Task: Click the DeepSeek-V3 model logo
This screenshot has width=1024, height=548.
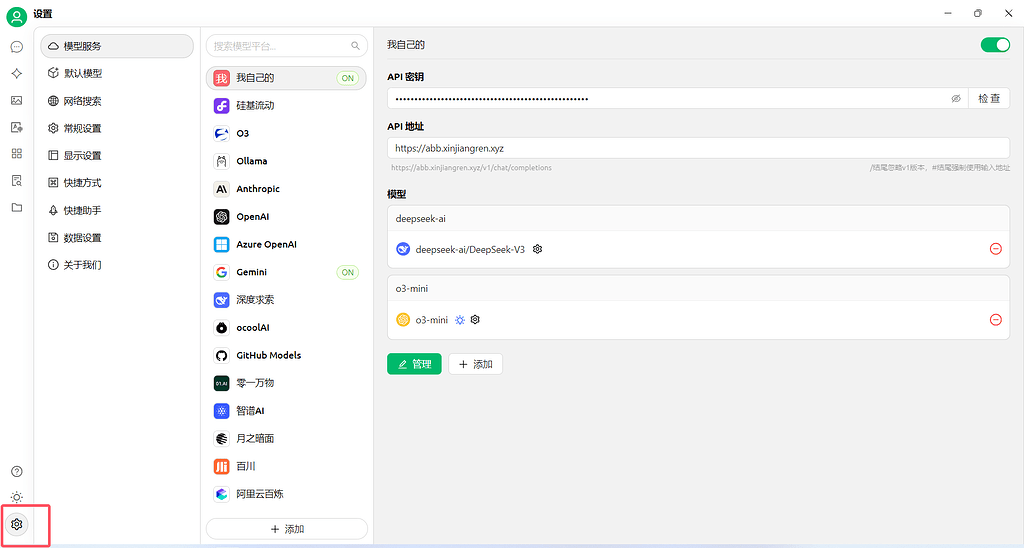Action: click(x=403, y=249)
